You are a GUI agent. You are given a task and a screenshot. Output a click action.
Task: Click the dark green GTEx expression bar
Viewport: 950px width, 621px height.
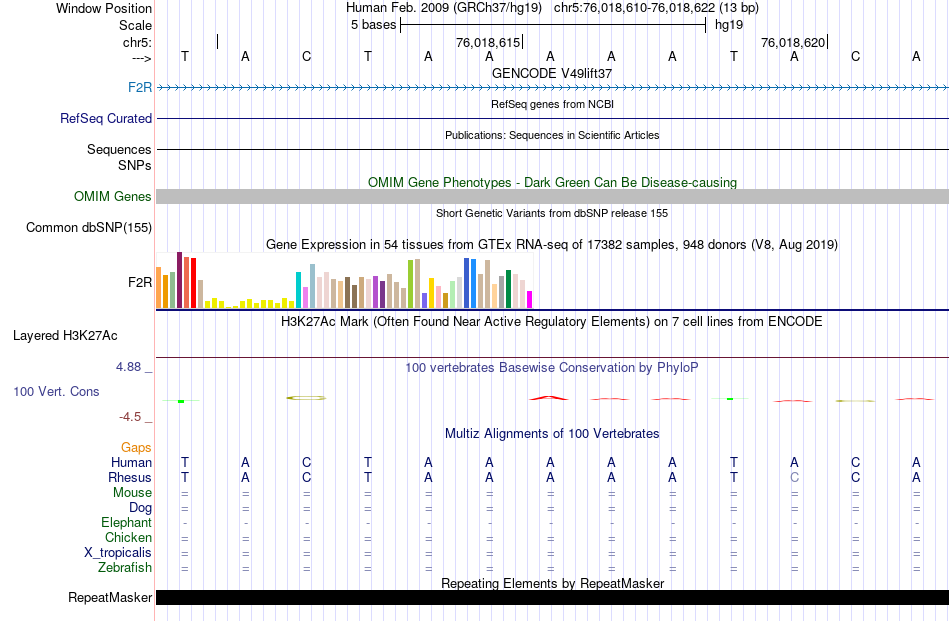click(x=508, y=289)
